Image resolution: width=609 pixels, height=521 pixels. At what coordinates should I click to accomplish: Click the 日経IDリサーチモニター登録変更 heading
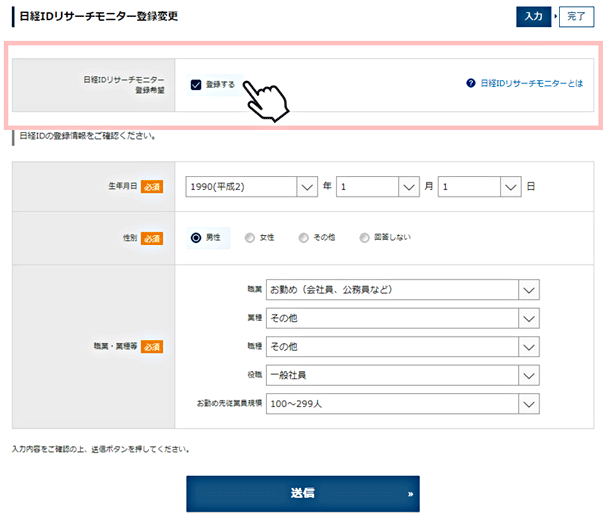(x=99, y=16)
